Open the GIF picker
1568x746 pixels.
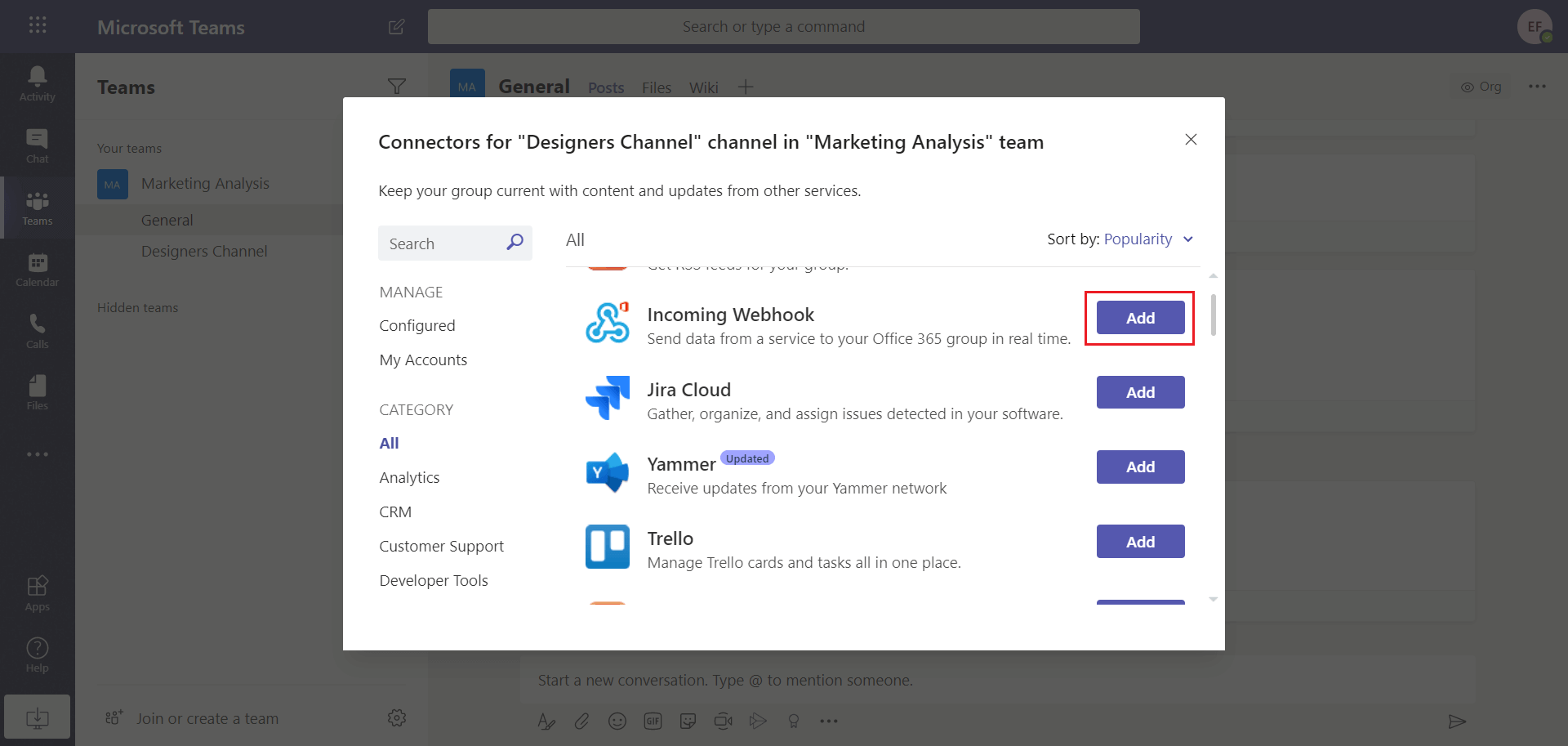653,721
